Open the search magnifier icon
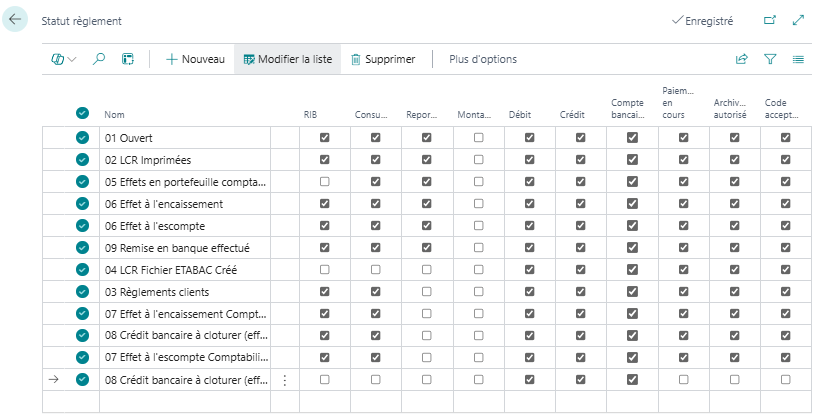 pos(99,59)
